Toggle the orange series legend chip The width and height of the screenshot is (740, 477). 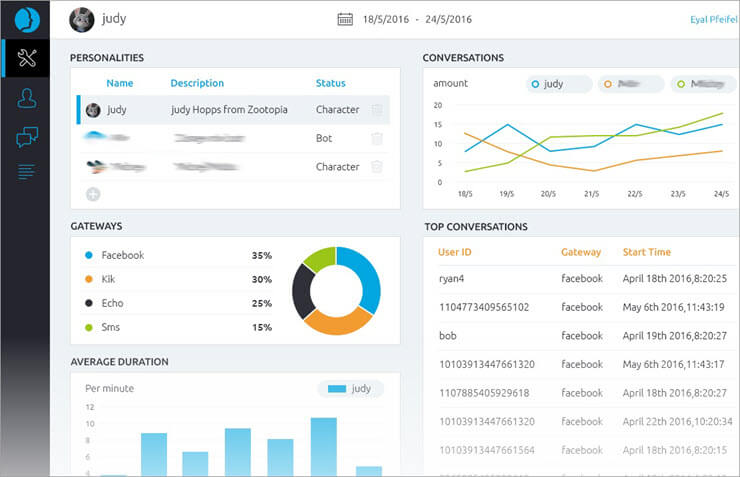coord(631,84)
